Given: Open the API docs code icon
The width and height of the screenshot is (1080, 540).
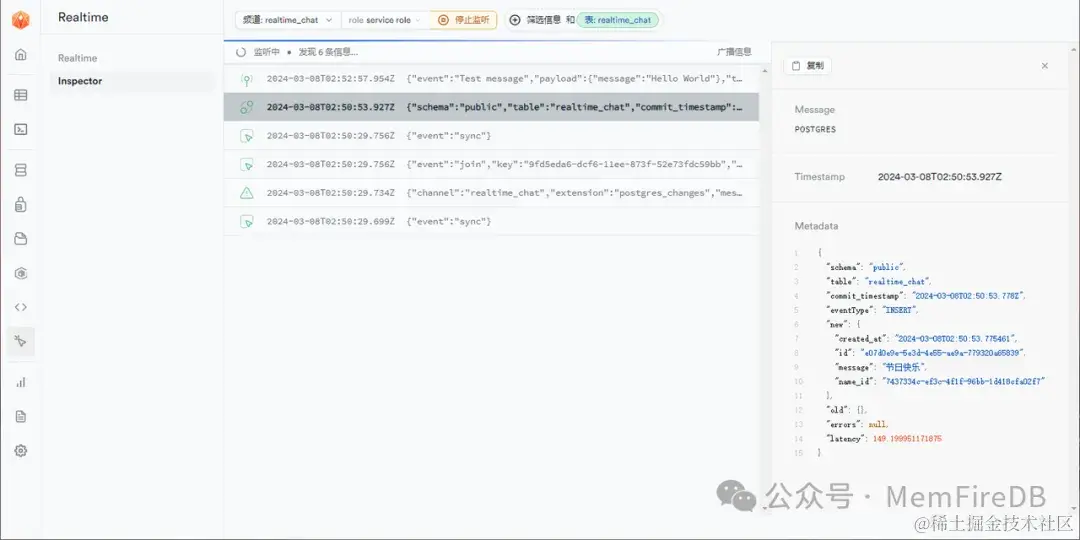Looking at the screenshot, I should 21,307.
